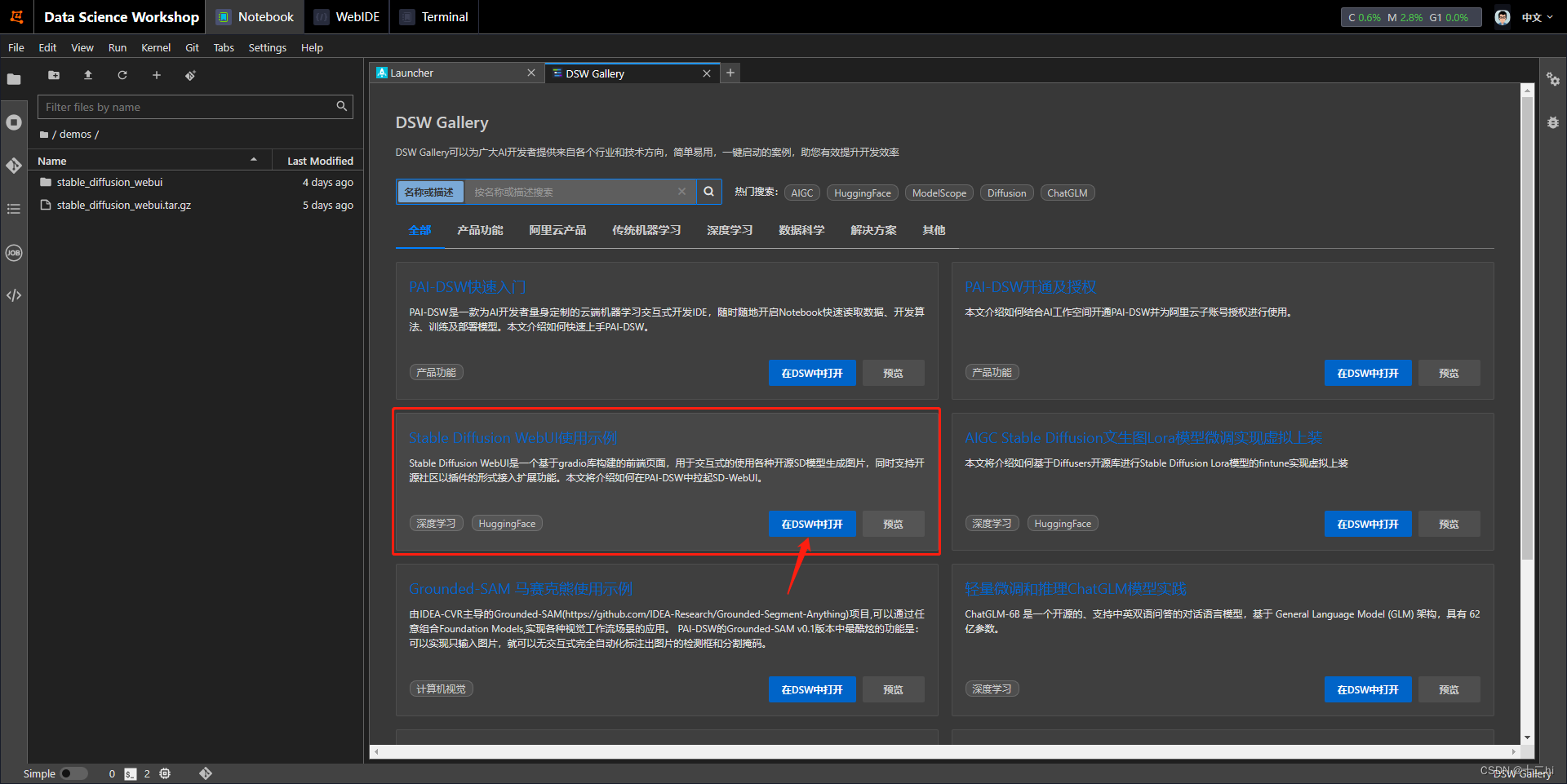Switch to the Notebook top tab
The width and height of the screenshot is (1567, 784).
255,17
